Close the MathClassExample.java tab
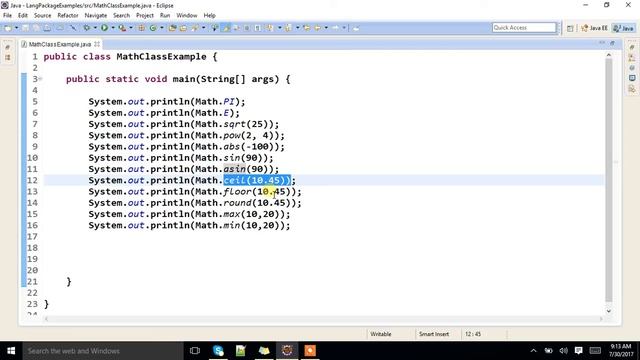 tap(97, 44)
